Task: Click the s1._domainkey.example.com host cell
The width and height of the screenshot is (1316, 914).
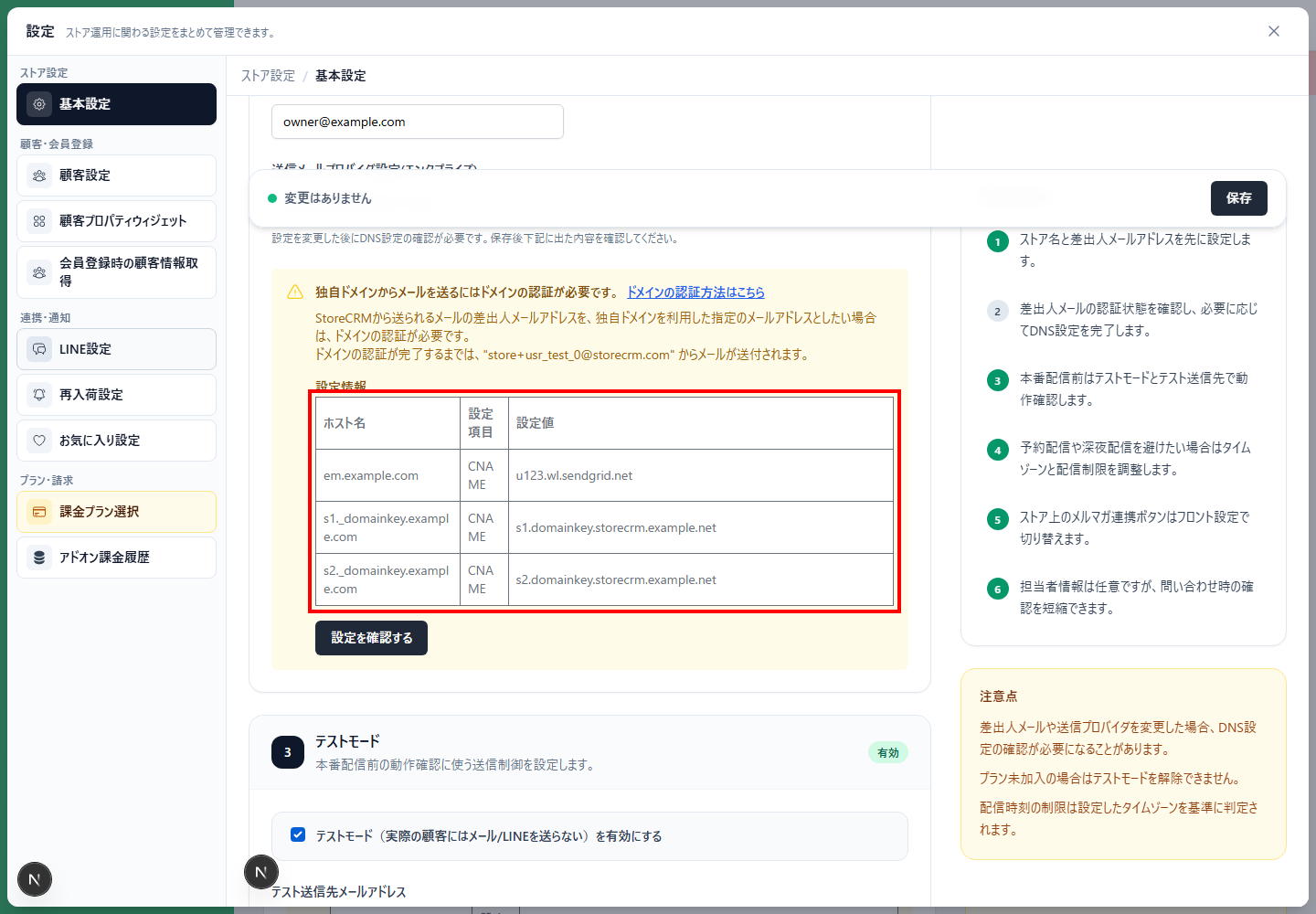Action: click(x=387, y=527)
